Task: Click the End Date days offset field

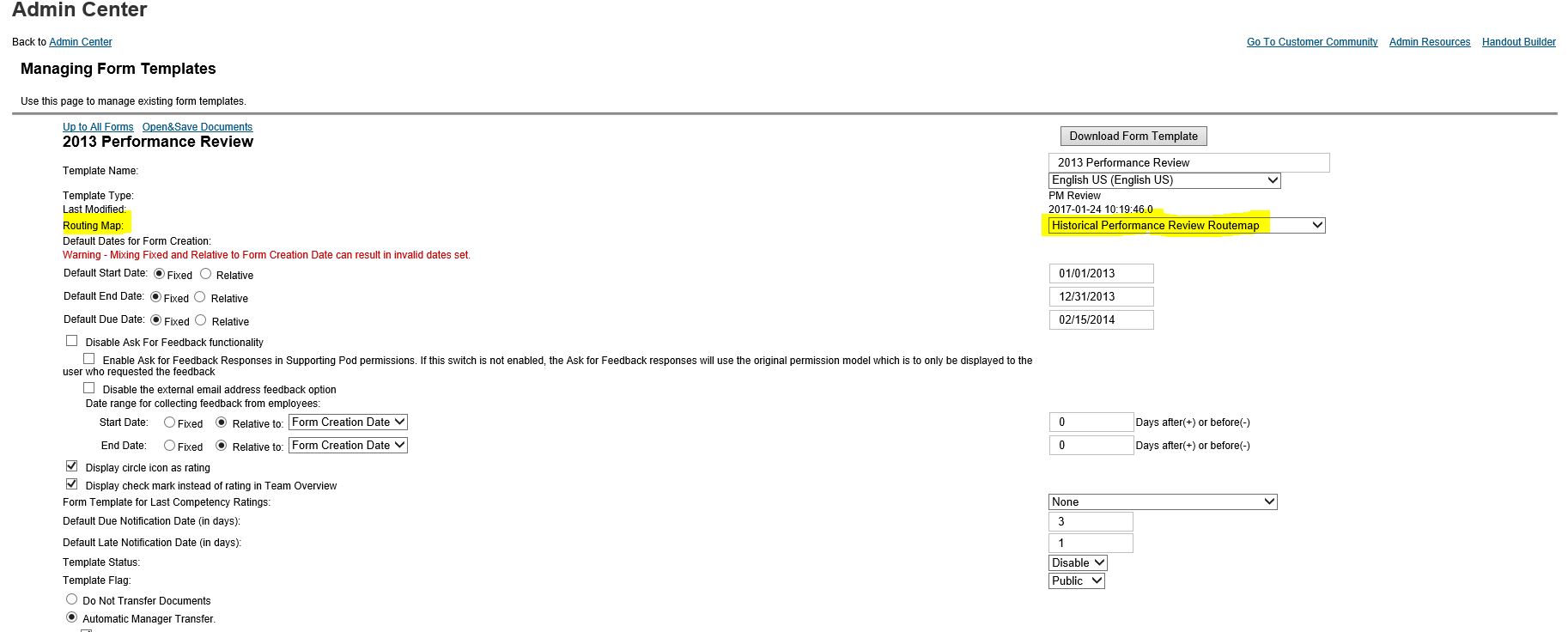Action: [1091, 445]
